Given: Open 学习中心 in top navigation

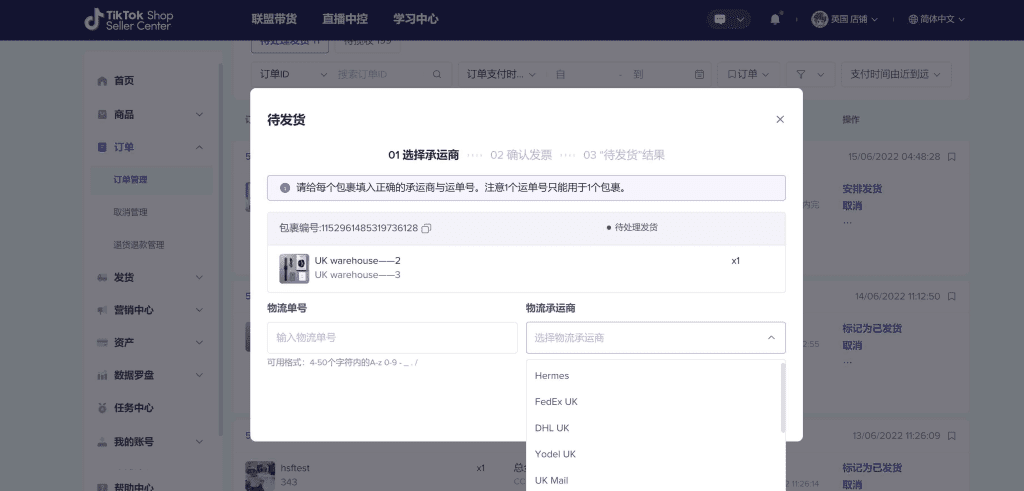Looking at the screenshot, I should coord(415,19).
